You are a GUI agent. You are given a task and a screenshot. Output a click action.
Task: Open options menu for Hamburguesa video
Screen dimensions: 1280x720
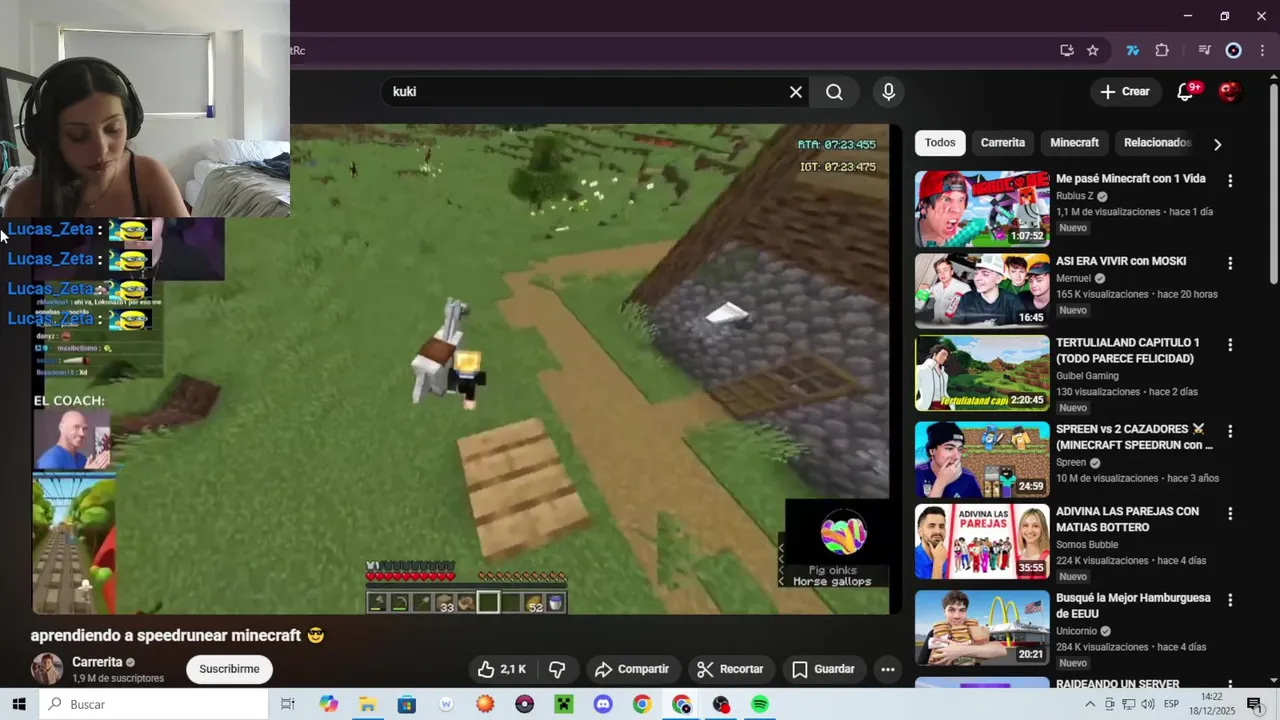point(1230,600)
